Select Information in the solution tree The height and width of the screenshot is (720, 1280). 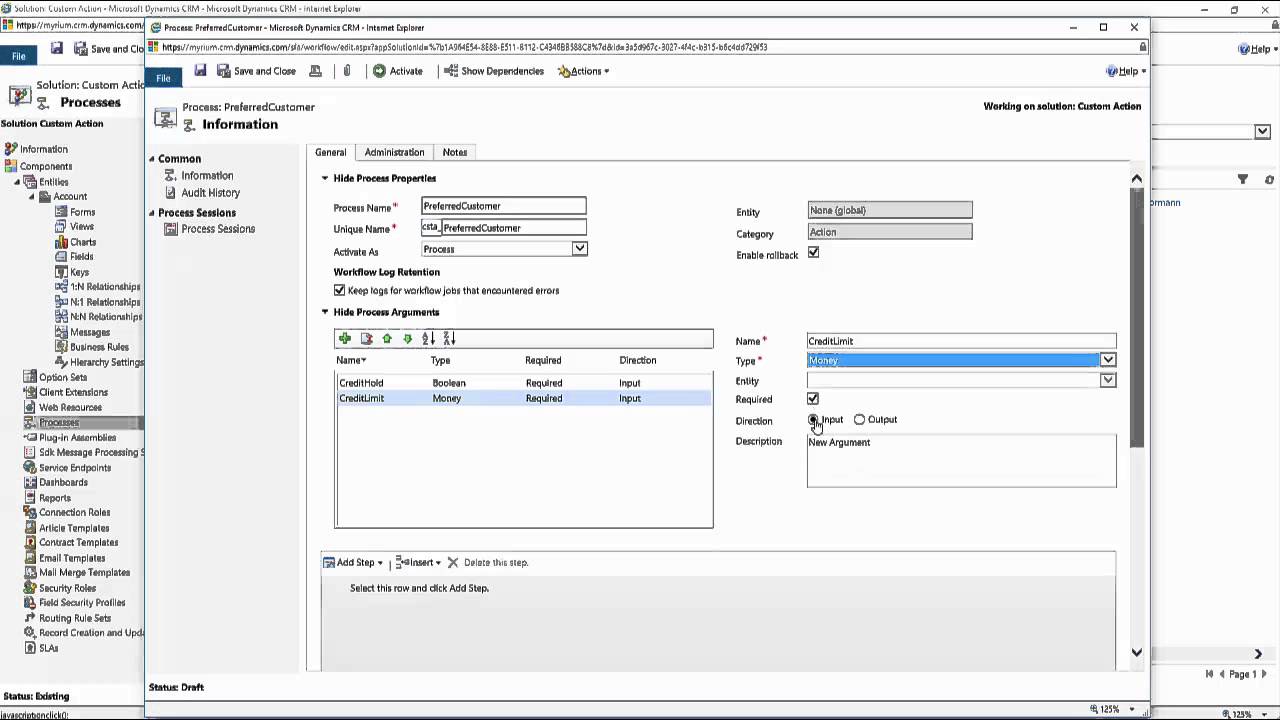click(43, 149)
